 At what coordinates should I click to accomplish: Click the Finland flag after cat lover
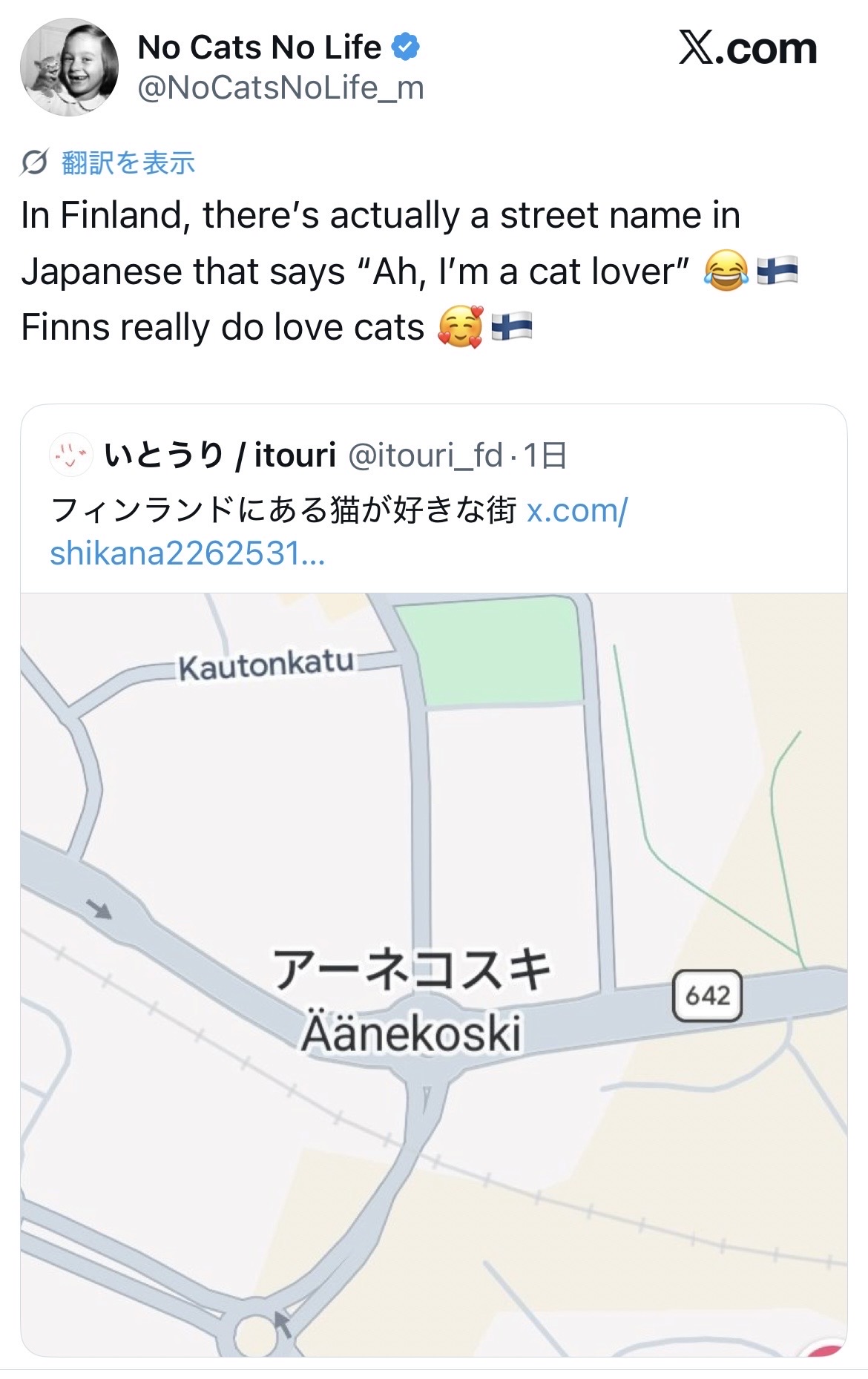click(x=777, y=271)
